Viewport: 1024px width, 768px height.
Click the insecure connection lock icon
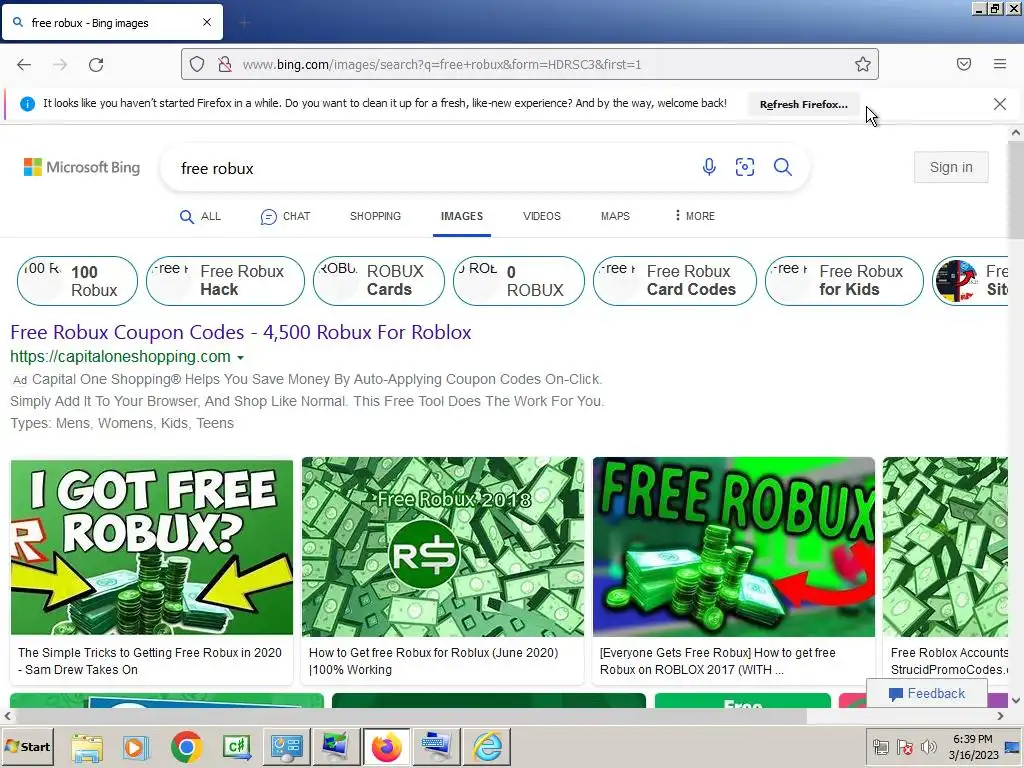(225, 64)
